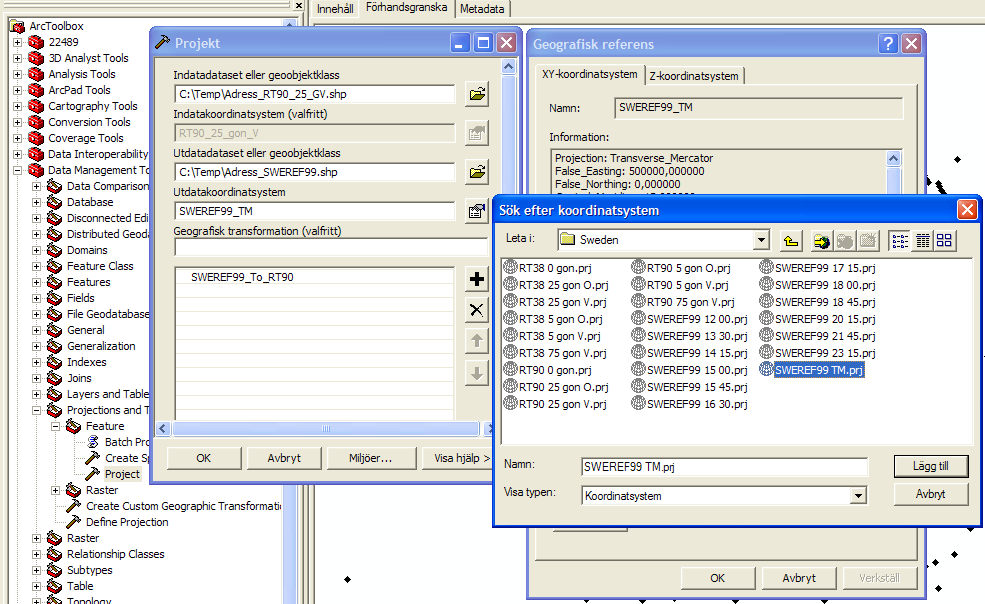Click Geografisk transformation input field
The width and height of the screenshot is (985, 604).
pyautogui.click(x=330, y=248)
